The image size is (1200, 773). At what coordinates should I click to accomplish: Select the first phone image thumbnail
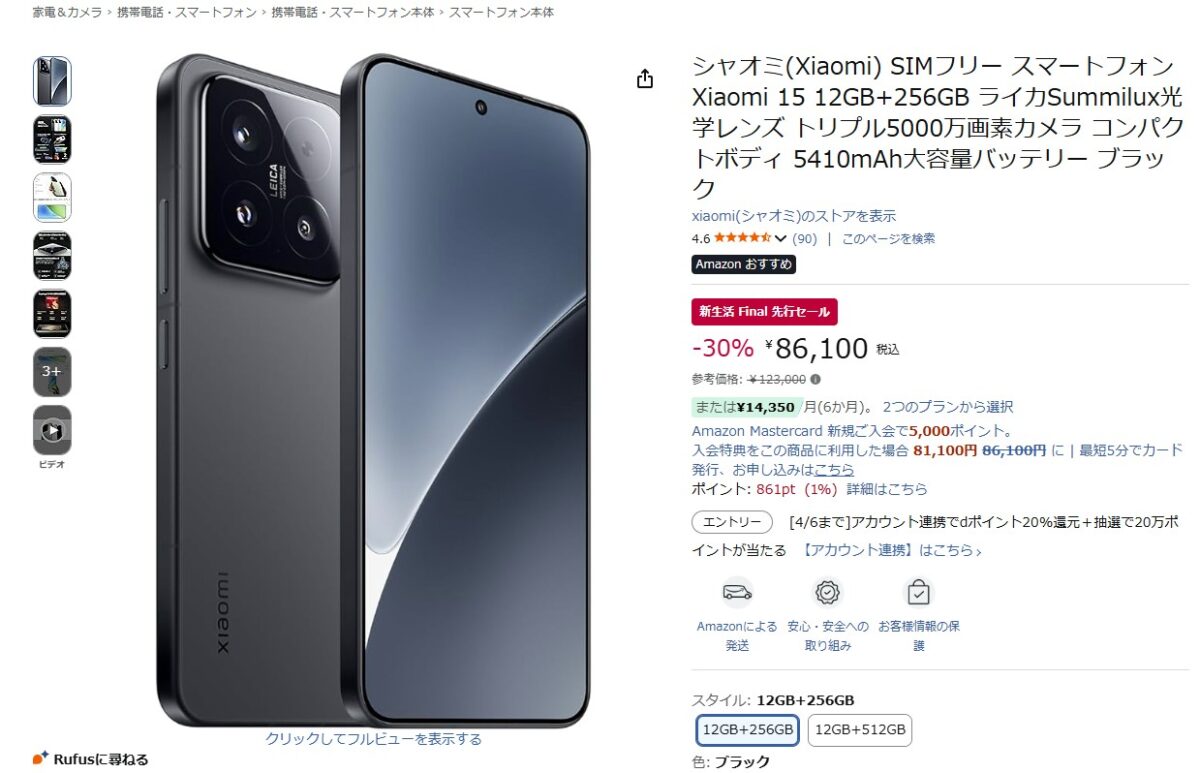click(52, 81)
